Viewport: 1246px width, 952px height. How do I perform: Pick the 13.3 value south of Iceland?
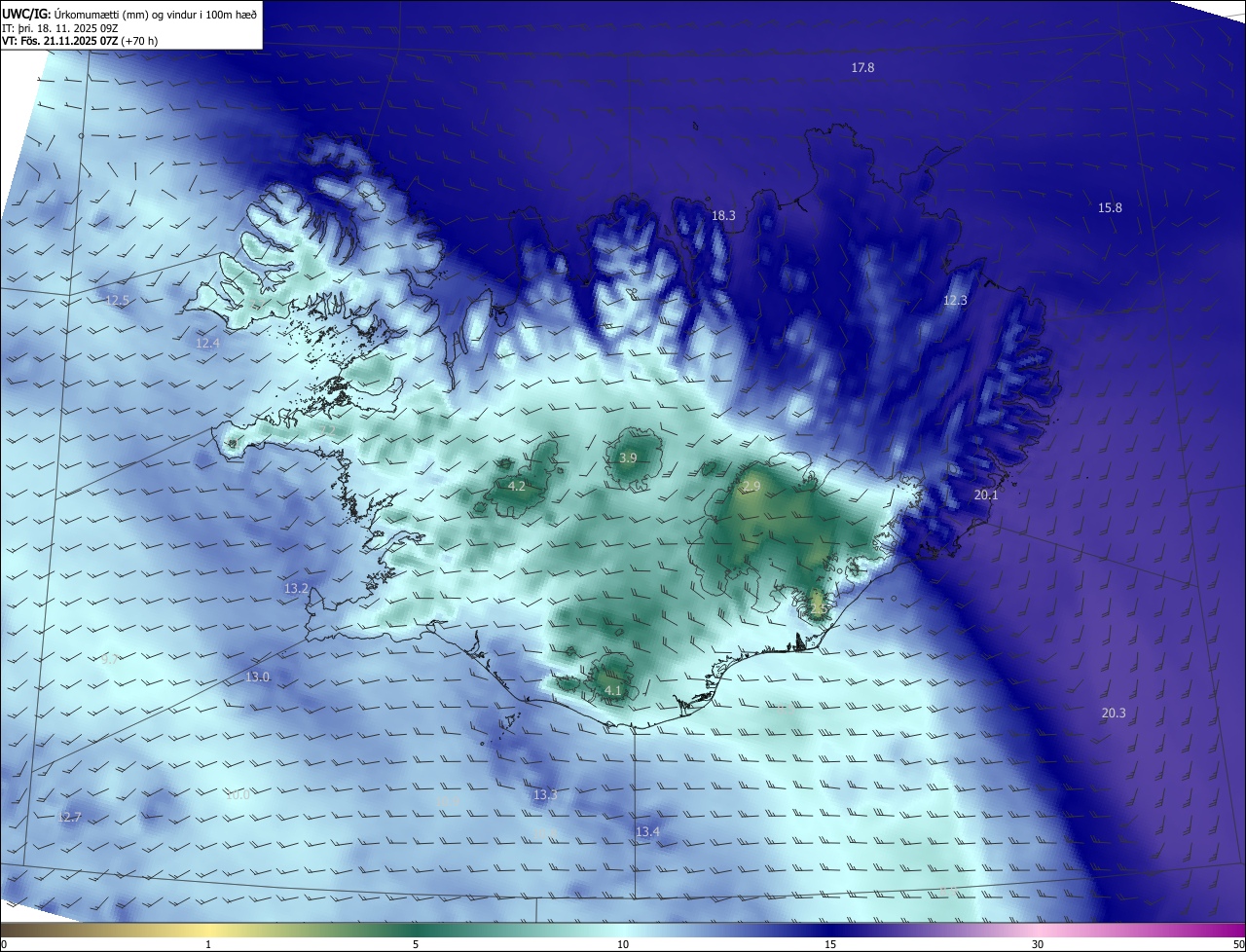pyautogui.click(x=545, y=795)
